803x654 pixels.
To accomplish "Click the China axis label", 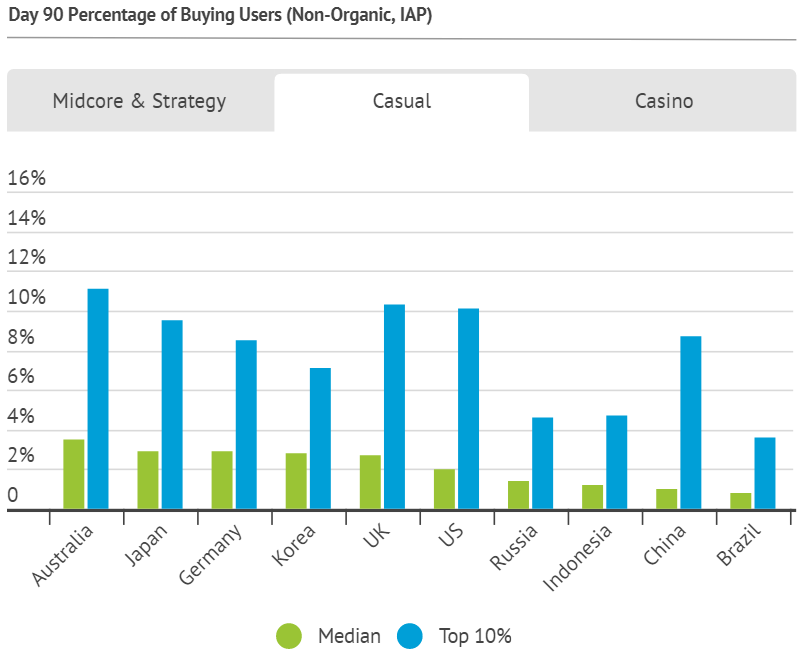I will click(665, 545).
